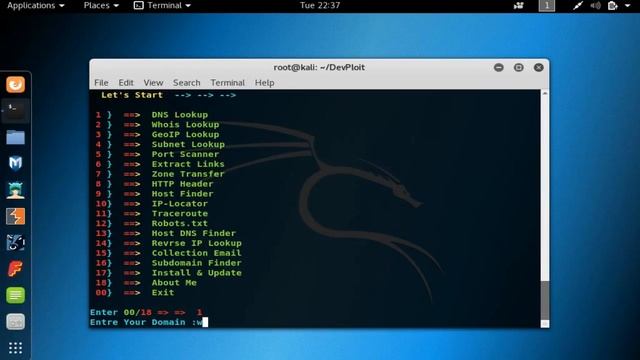Click the 'Install & Update' text
Screen dimensions: 640x360
tap(197, 273)
